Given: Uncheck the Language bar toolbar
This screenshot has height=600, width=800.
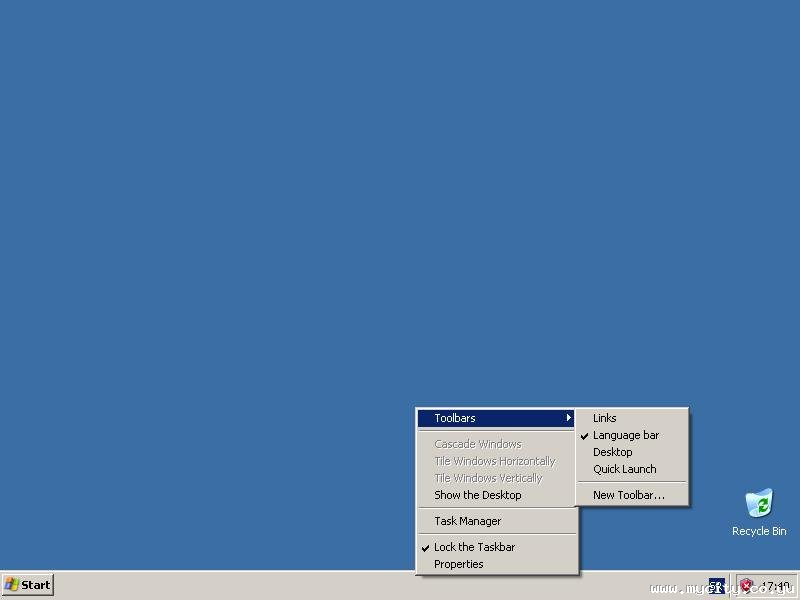Looking at the screenshot, I should [632, 435].
